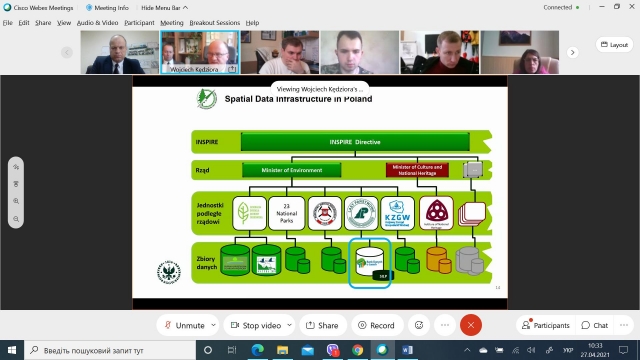640x360 pixels.
Task: Open the Chat panel
Action: tap(595, 325)
